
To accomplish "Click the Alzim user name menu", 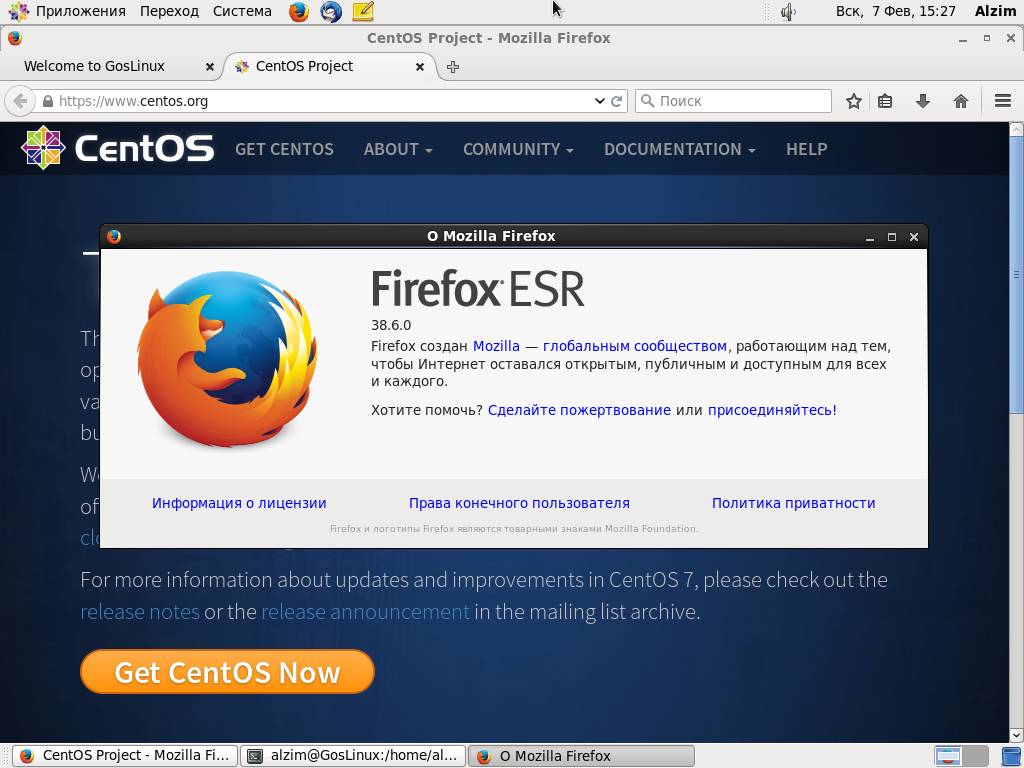I will (x=995, y=11).
